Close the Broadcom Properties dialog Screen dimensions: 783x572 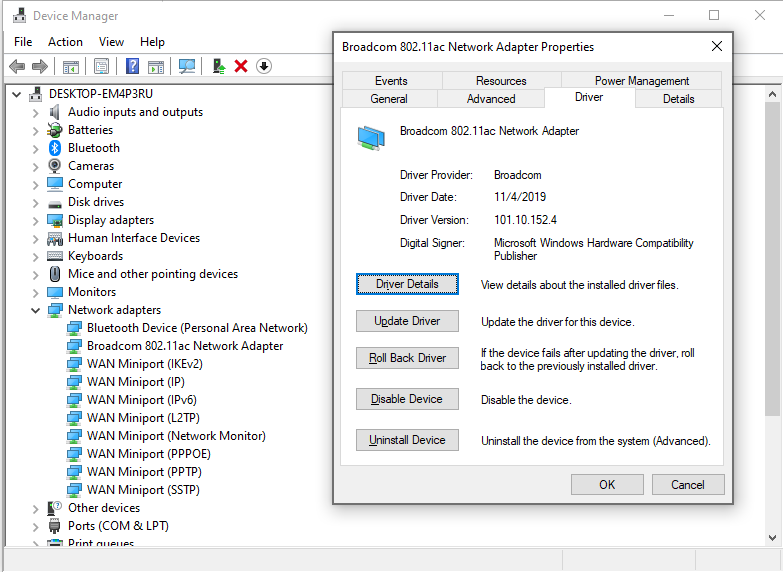tap(717, 46)
